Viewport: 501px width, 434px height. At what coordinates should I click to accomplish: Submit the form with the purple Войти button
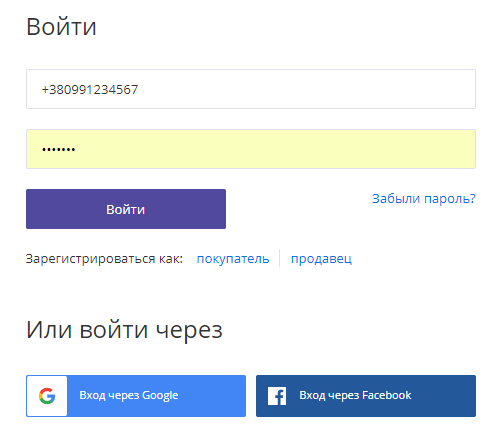pos(126,209)
